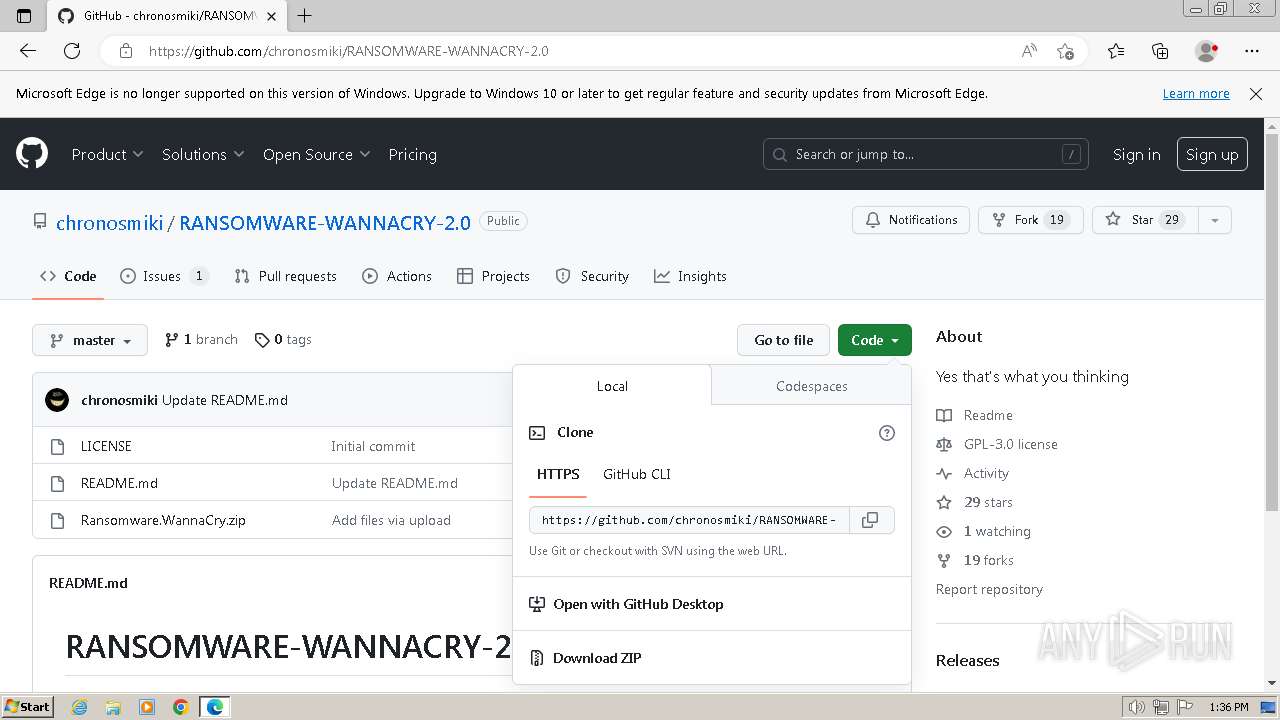1280x720 pixels.
Task: Open File Explorer from taskbar
Action: [x=113, y=707]
